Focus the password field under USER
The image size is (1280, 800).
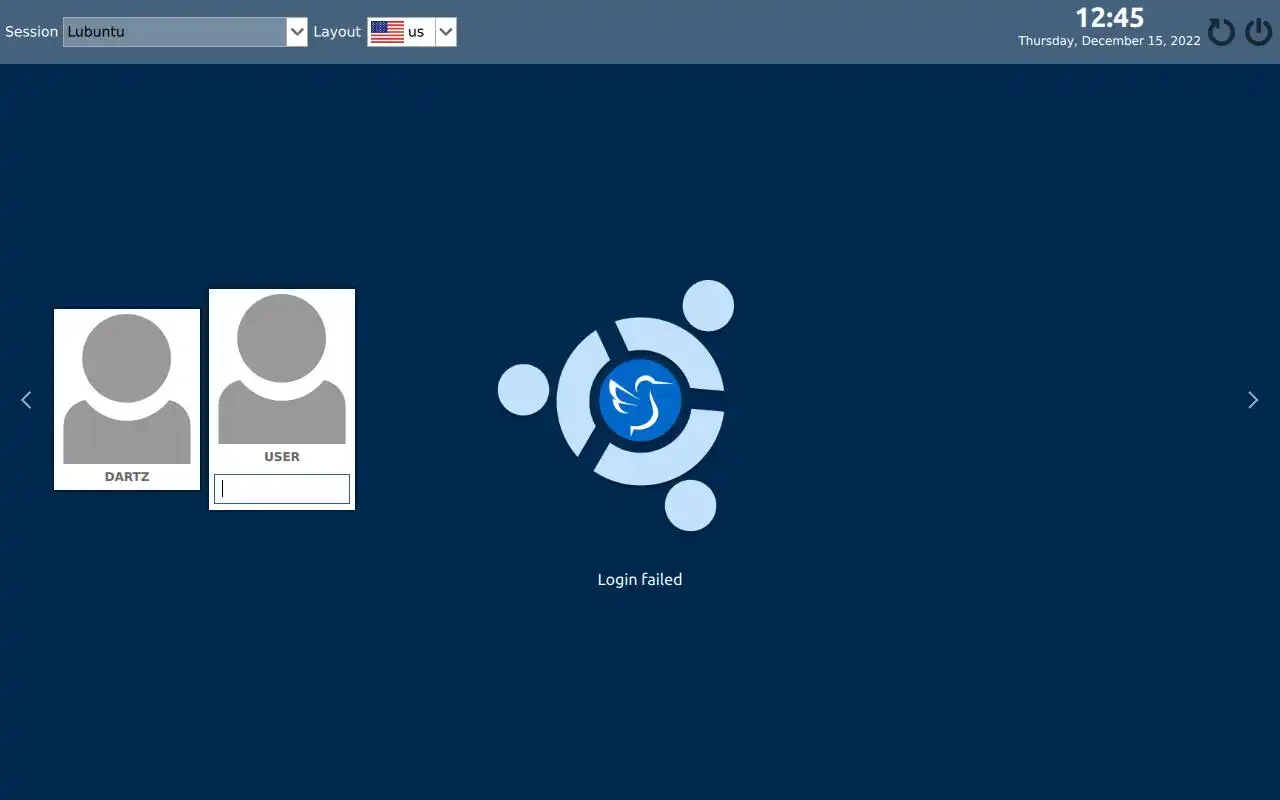[x=282, y=489]
